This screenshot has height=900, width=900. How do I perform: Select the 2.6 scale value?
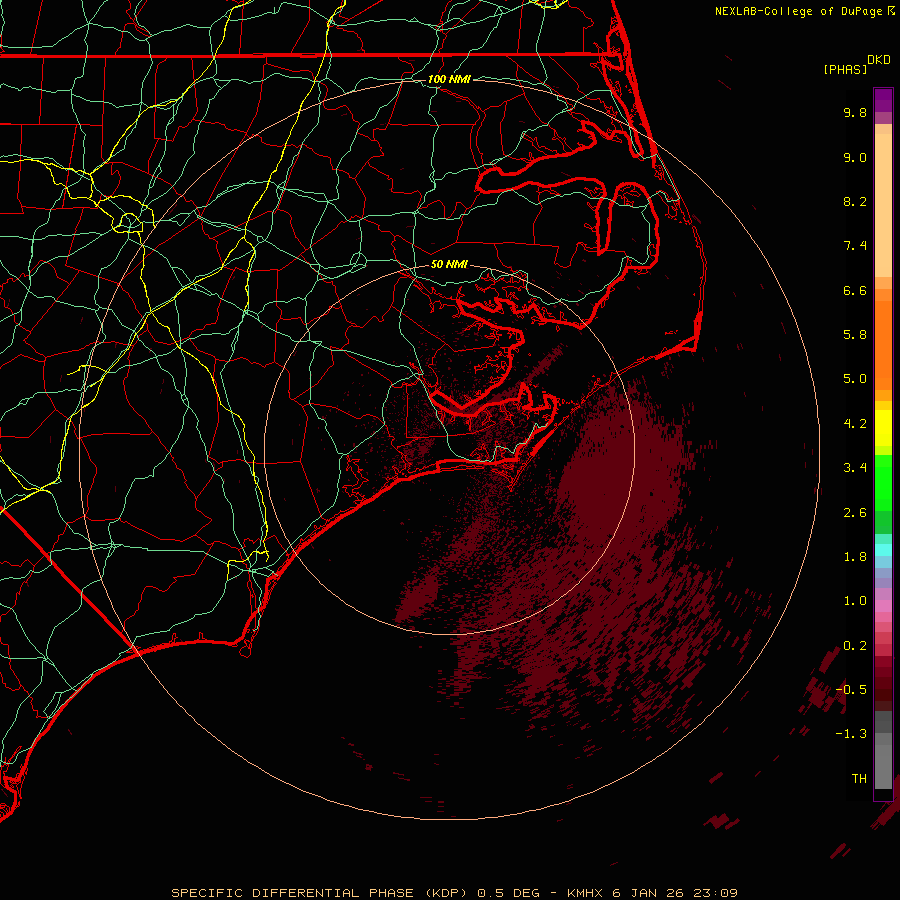(855, 512)
